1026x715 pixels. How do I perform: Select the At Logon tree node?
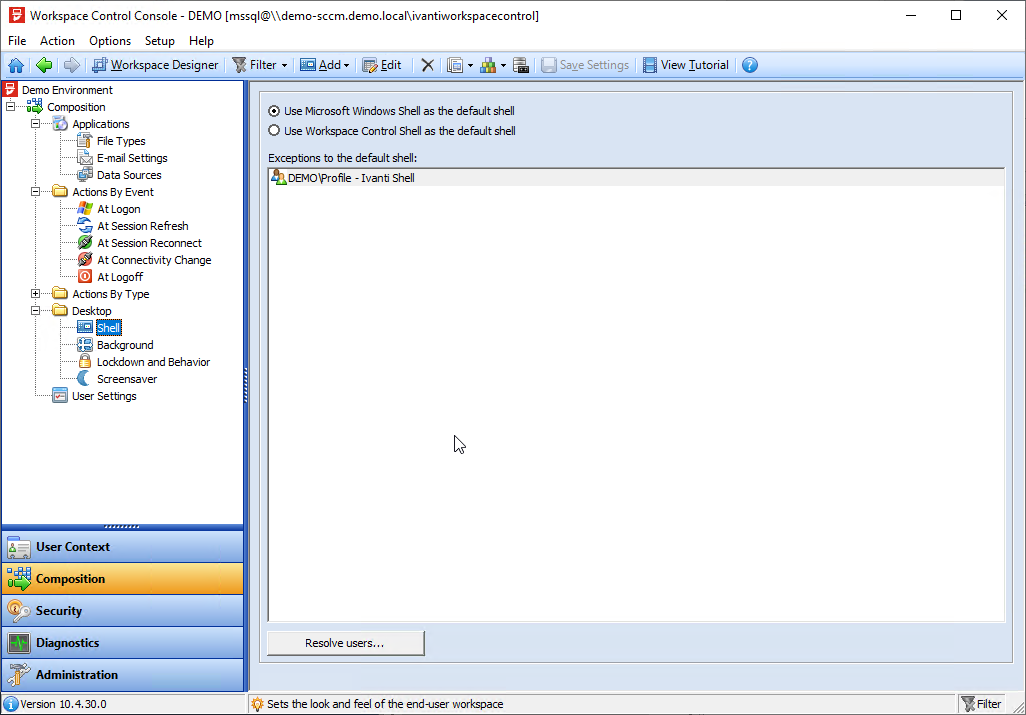pos(118,209)
